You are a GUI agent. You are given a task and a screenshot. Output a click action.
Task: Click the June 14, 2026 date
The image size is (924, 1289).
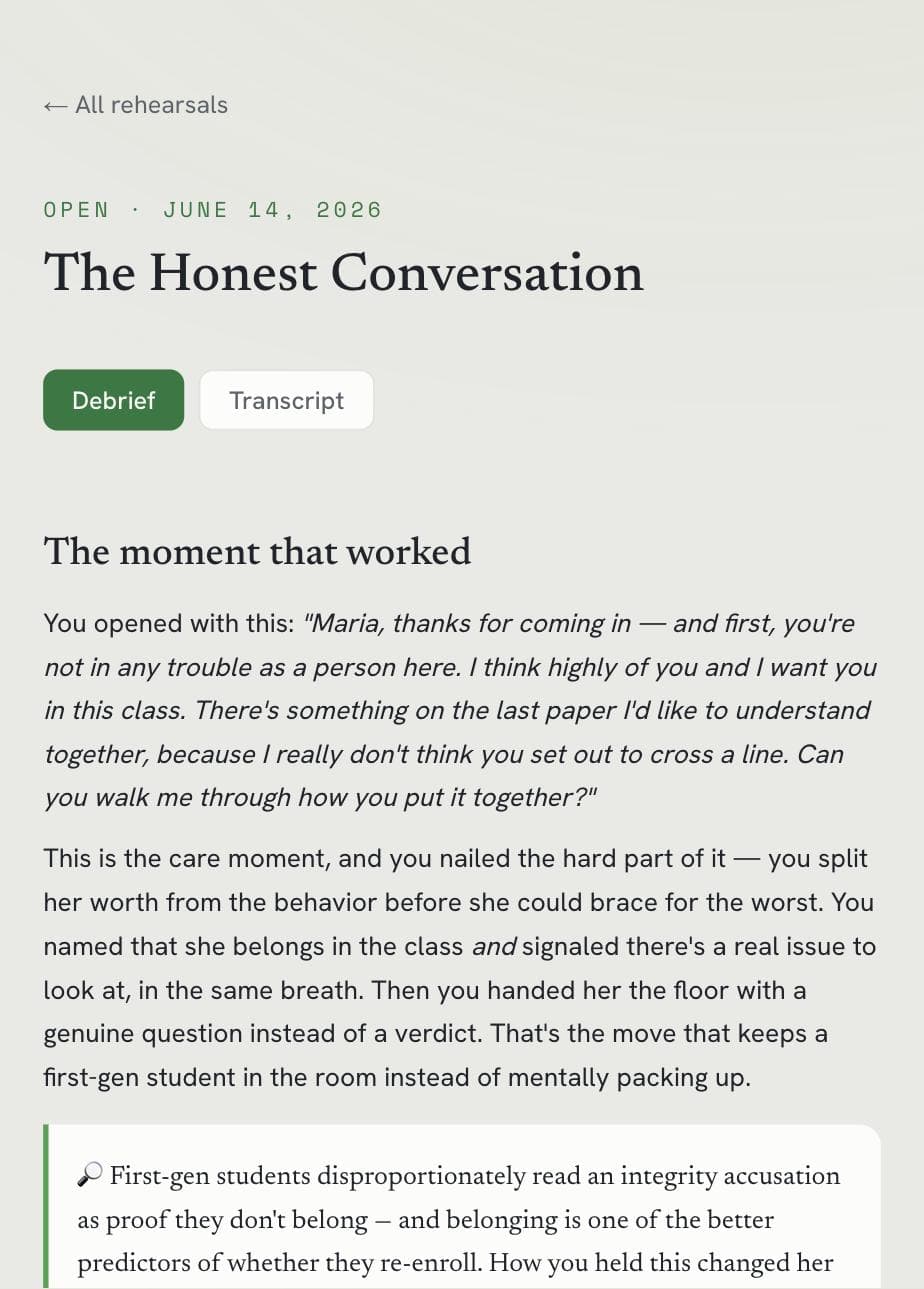273,210
